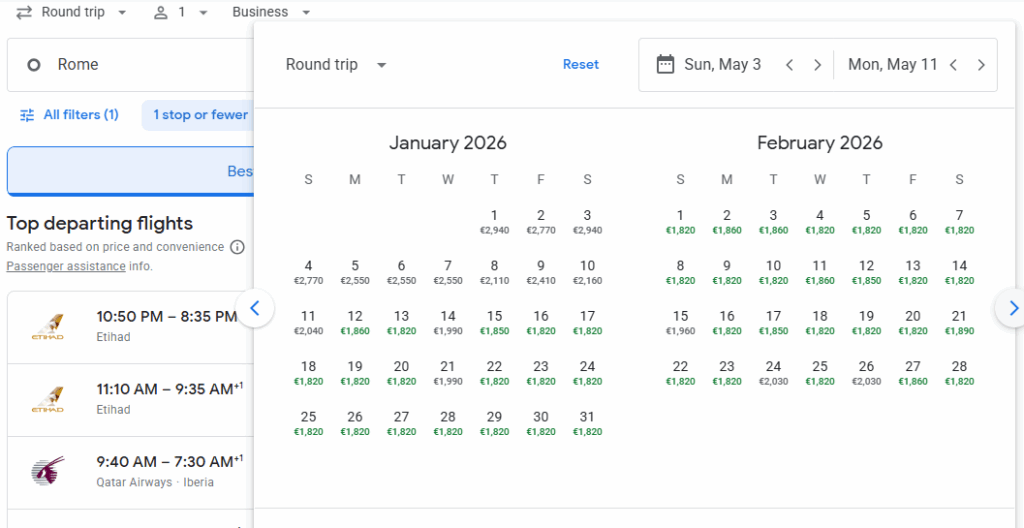The width and height of the screenshot is (1024, 528).
Task: Move return date one day later
Action: [x=981, y=65]
